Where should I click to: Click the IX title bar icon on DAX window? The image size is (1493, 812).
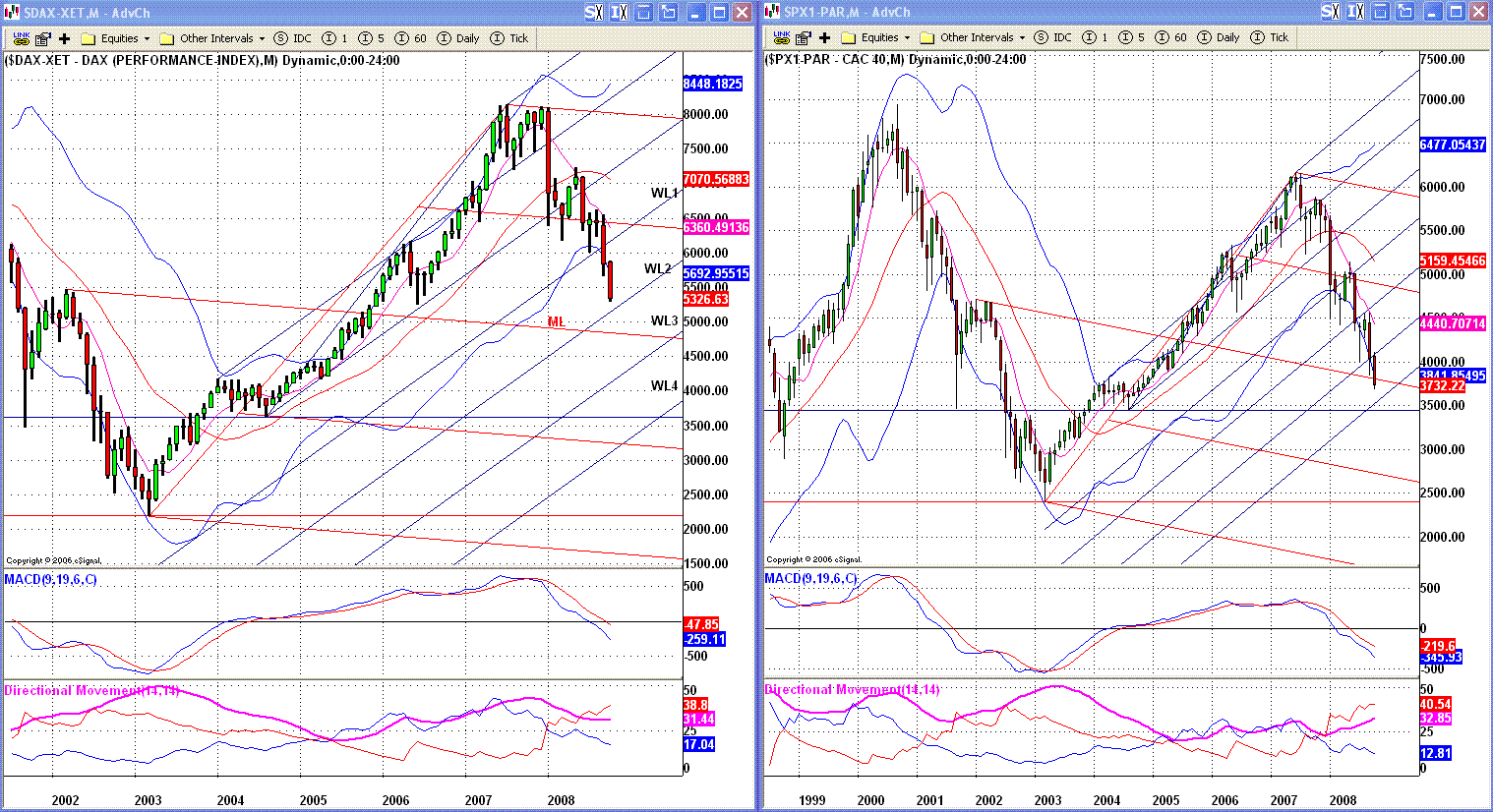[x=619, y=12]
